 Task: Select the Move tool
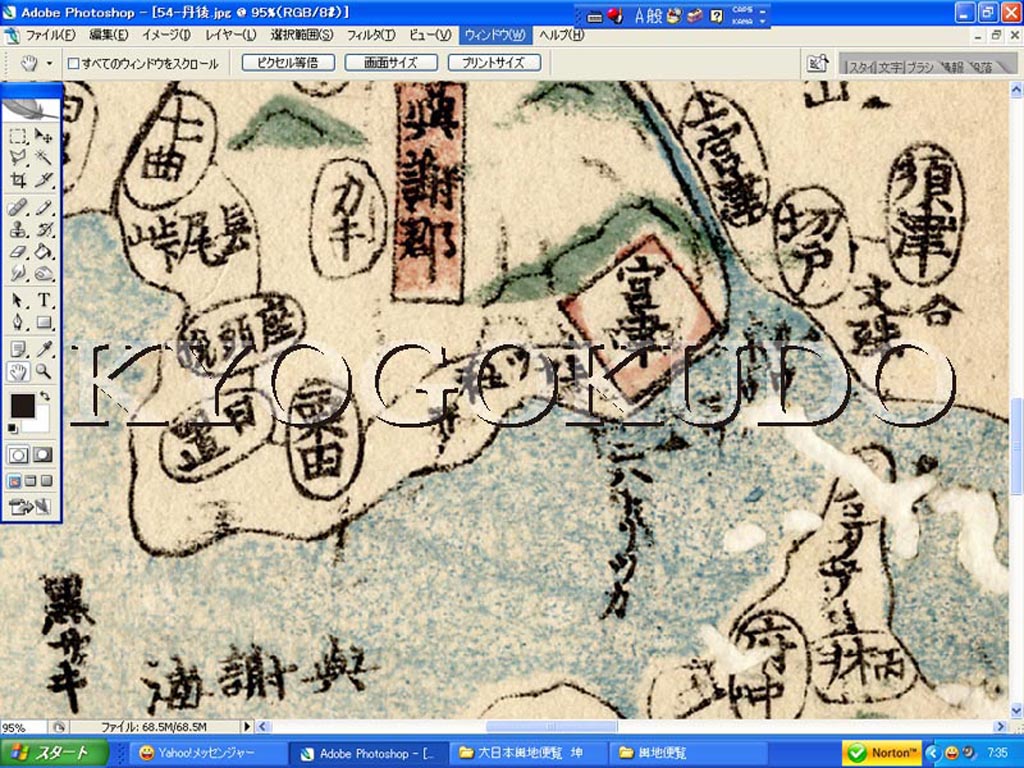(x=43, y=136)
